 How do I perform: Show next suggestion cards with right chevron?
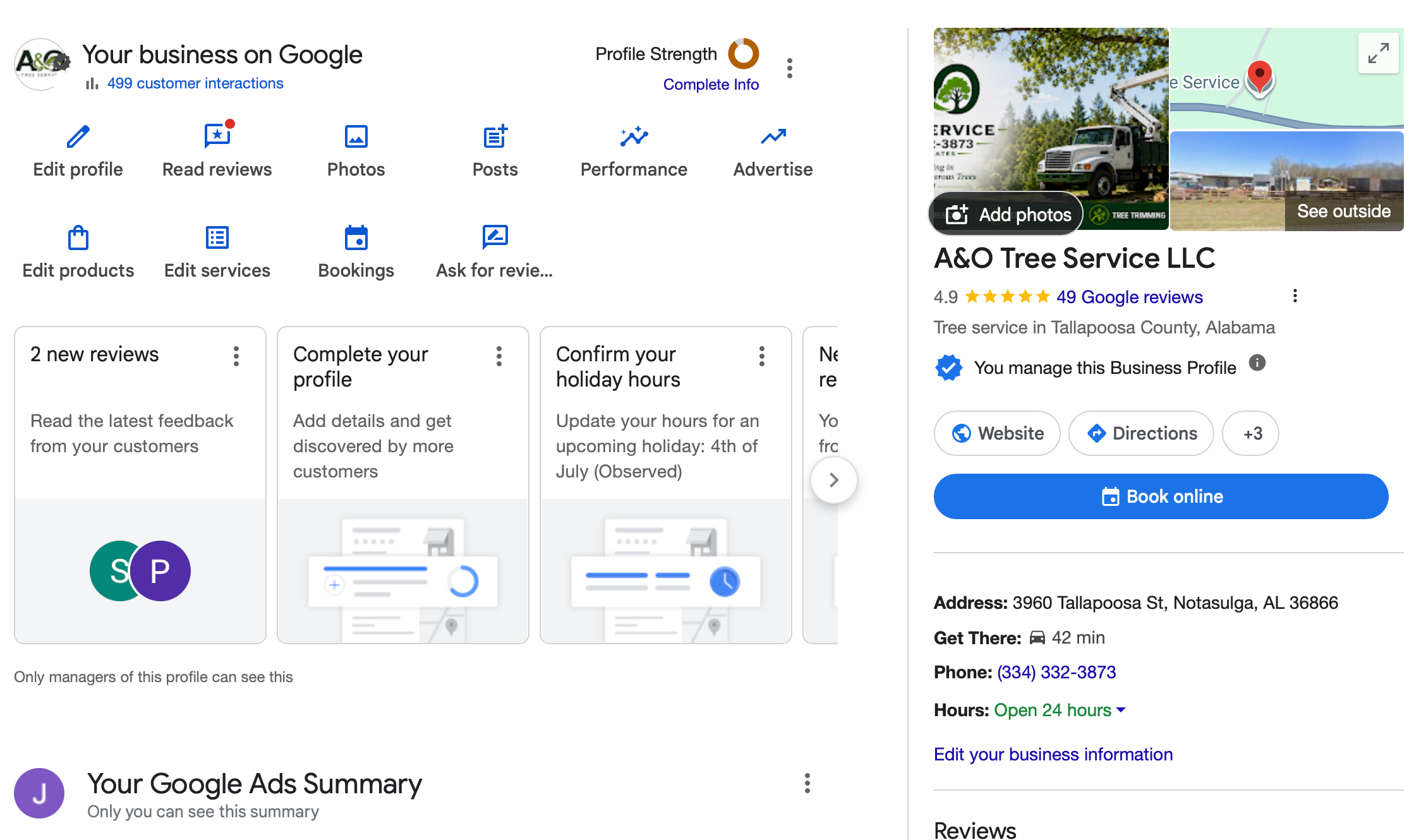coord(833,480)
